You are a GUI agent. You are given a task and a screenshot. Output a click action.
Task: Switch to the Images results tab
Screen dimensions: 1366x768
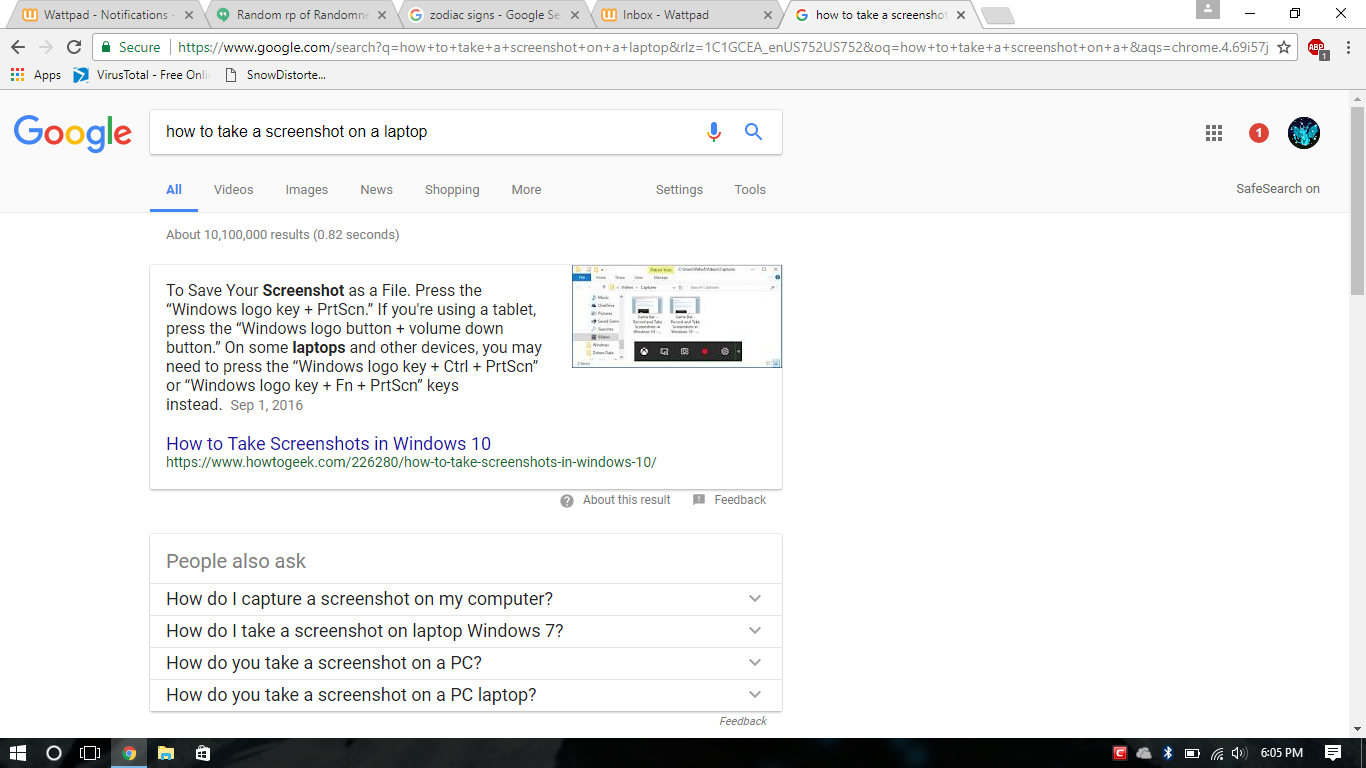(x=307, y=190)
